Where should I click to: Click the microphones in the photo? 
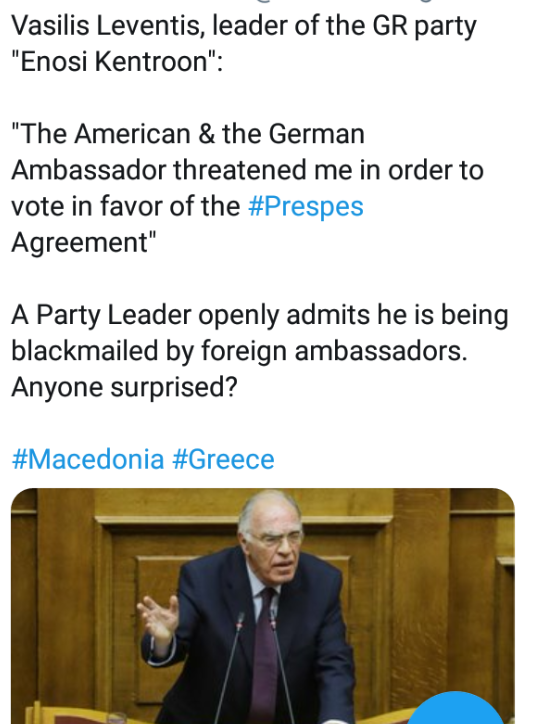click(x=256, y=670)
